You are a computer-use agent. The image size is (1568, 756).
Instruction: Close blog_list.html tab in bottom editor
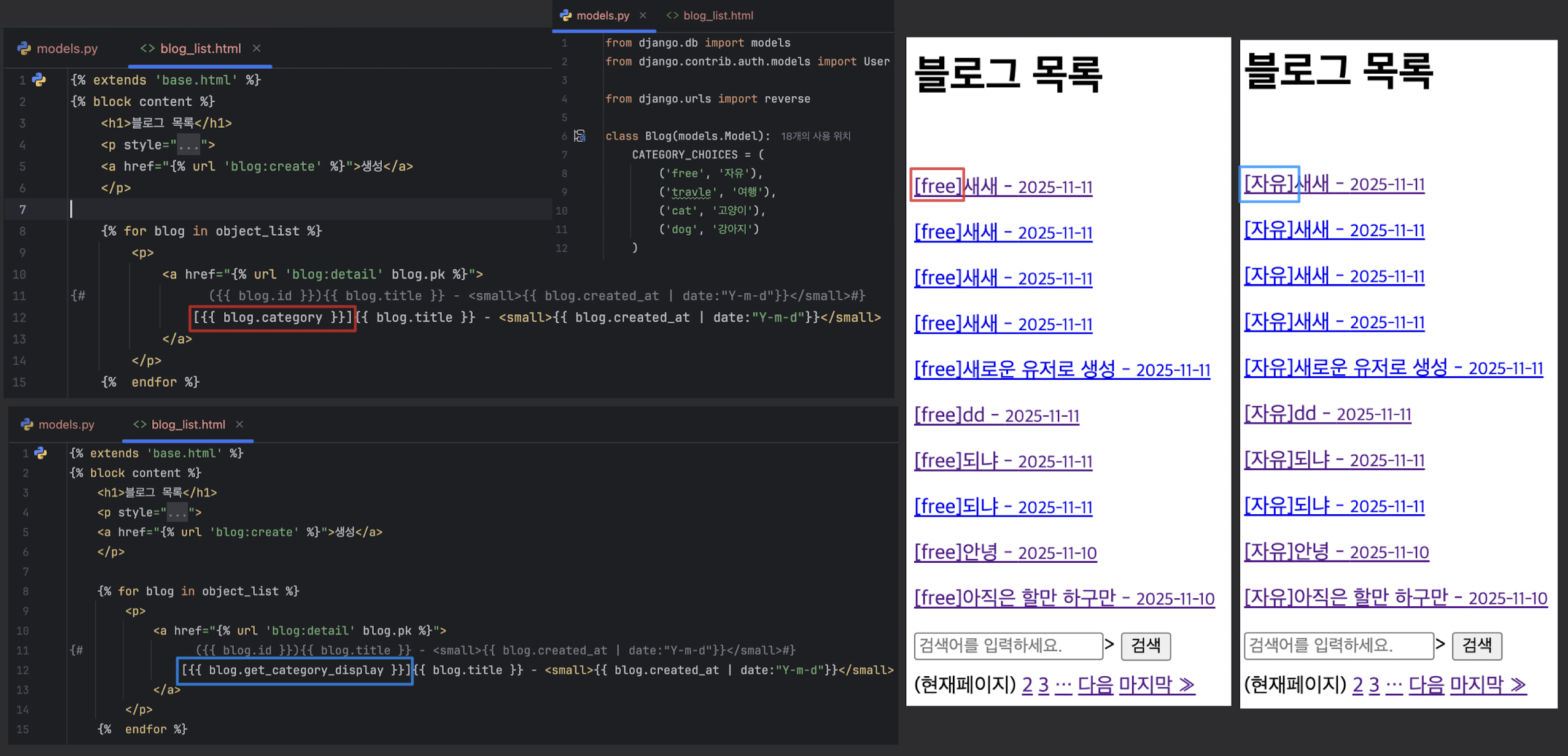(239, 424)
